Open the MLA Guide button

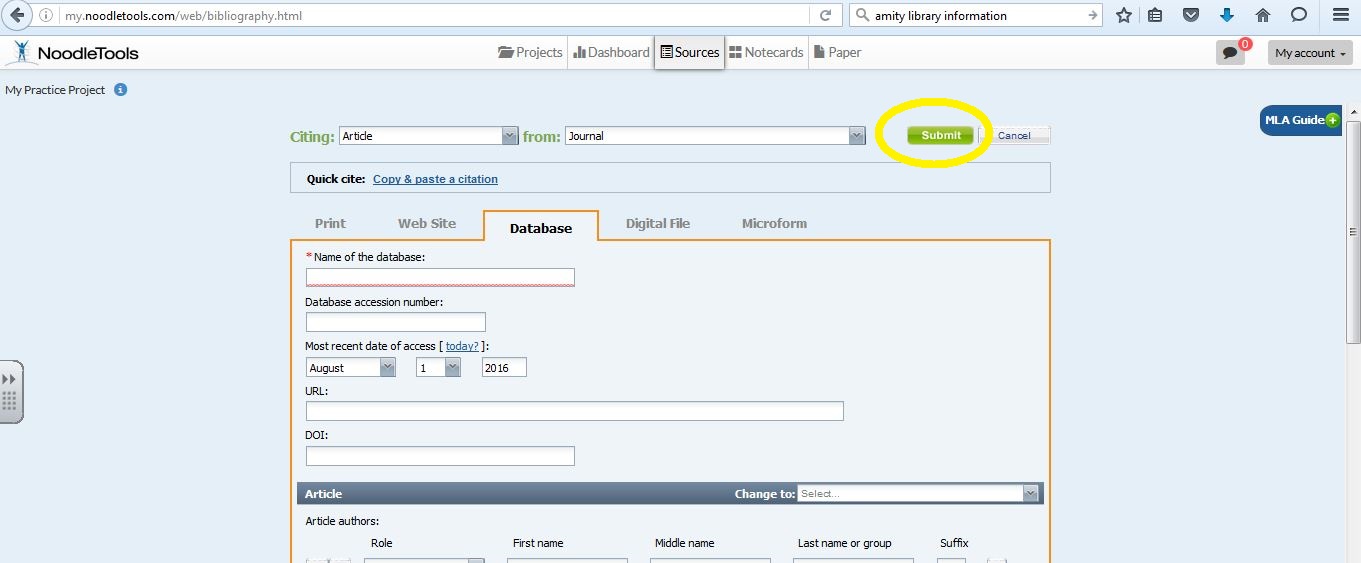(1299, 120)
